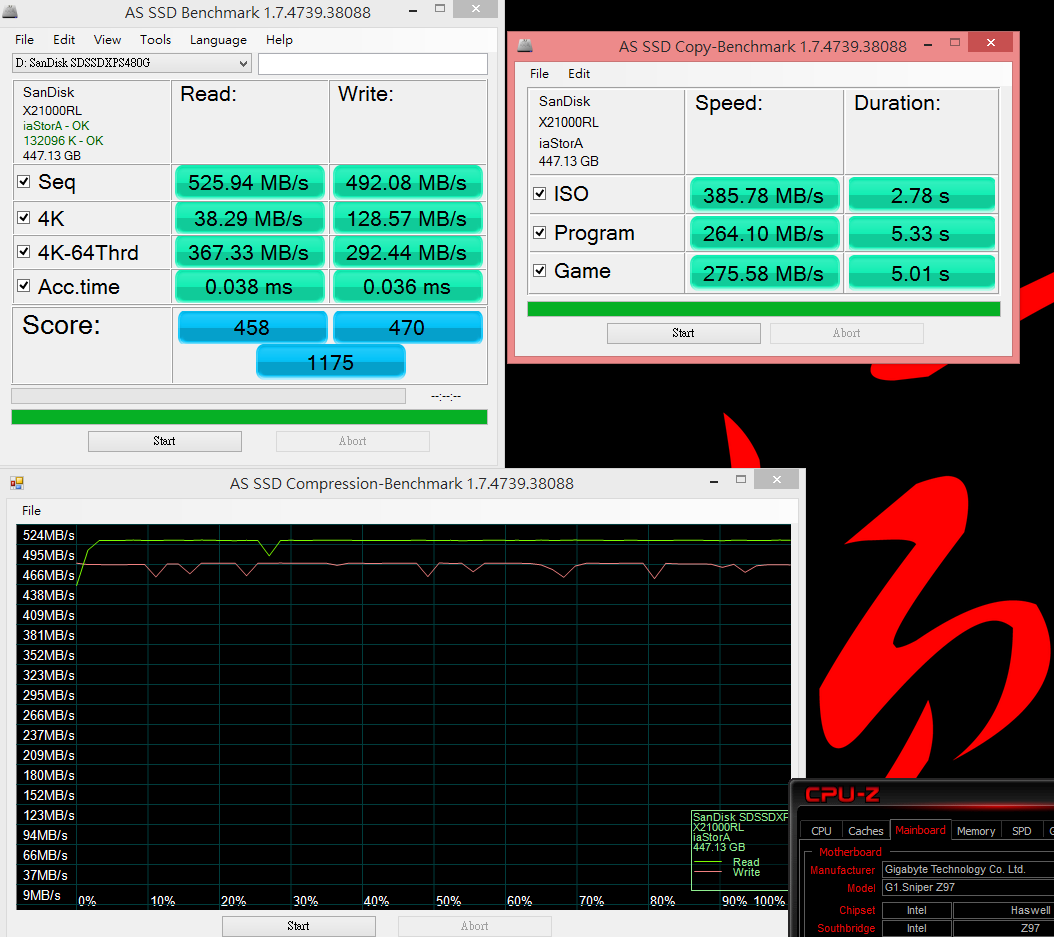Maximize the AS SSD Benchmark window
The image size is (1054, 937).
point(440,9)
